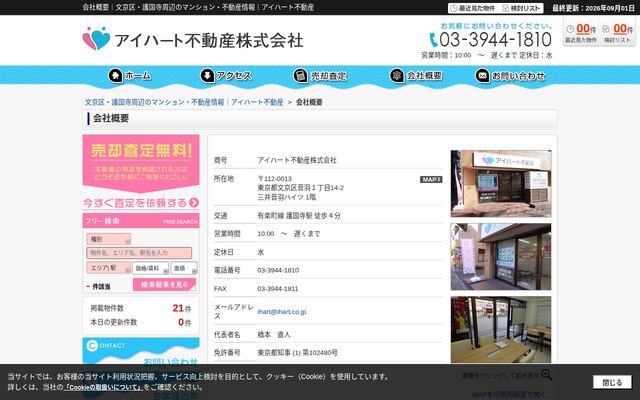Click the 有楽町線 護国寺駅 徒歩4分 text
Screen dimensions: 640x400
pyautogui.click(x=299, y=216)
